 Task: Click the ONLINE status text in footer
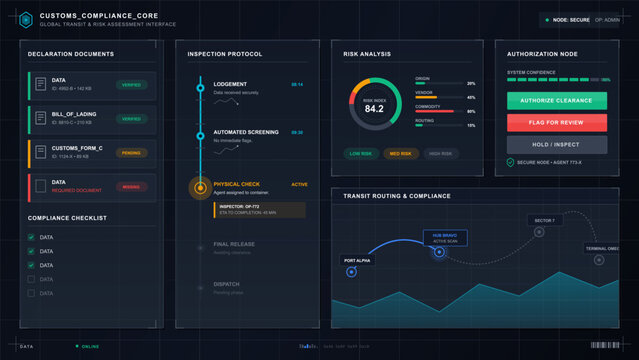pos(90,347)
